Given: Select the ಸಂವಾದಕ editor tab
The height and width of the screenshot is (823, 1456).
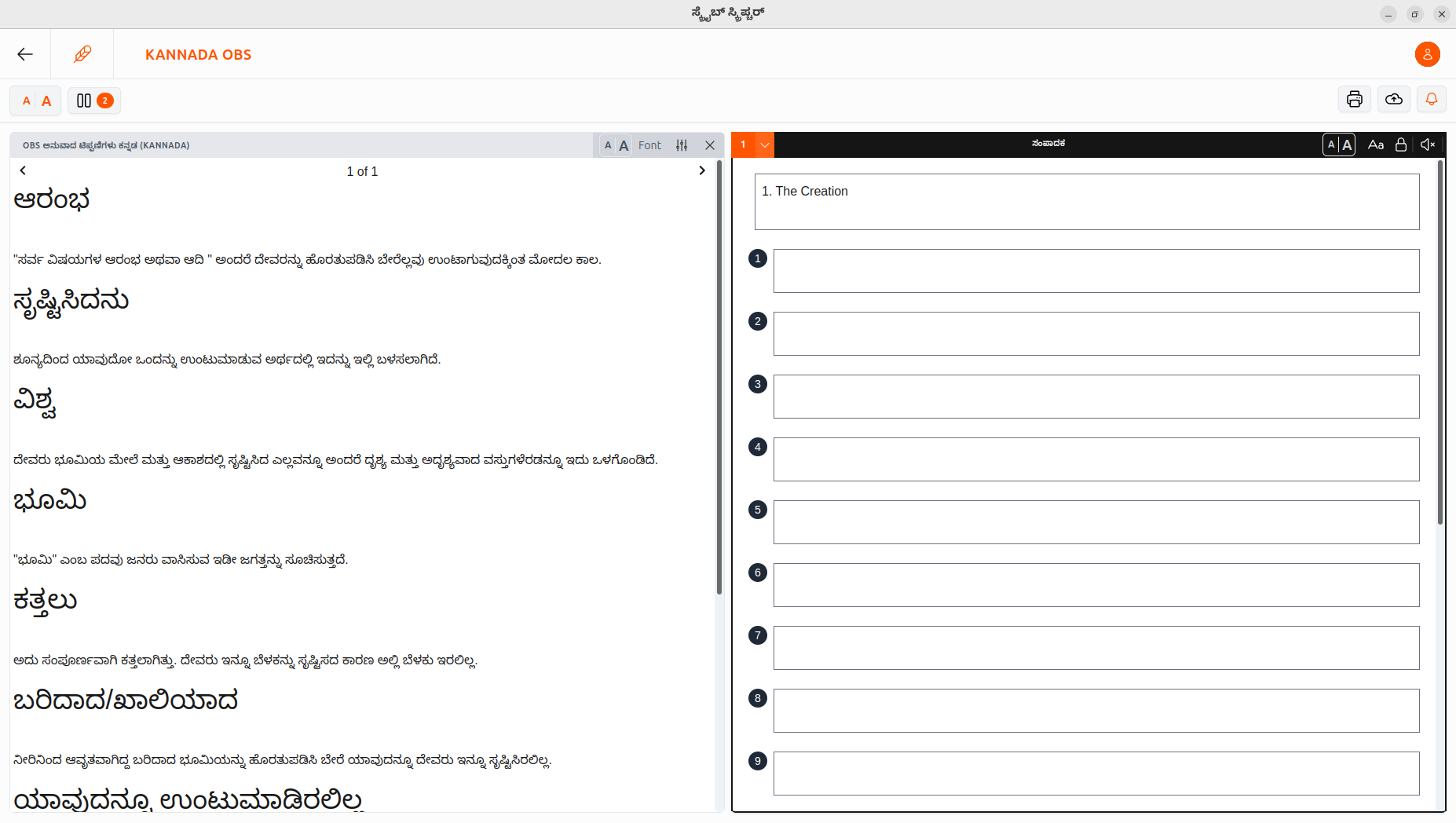Looking at the screenshot, I should coord(1047,143).
